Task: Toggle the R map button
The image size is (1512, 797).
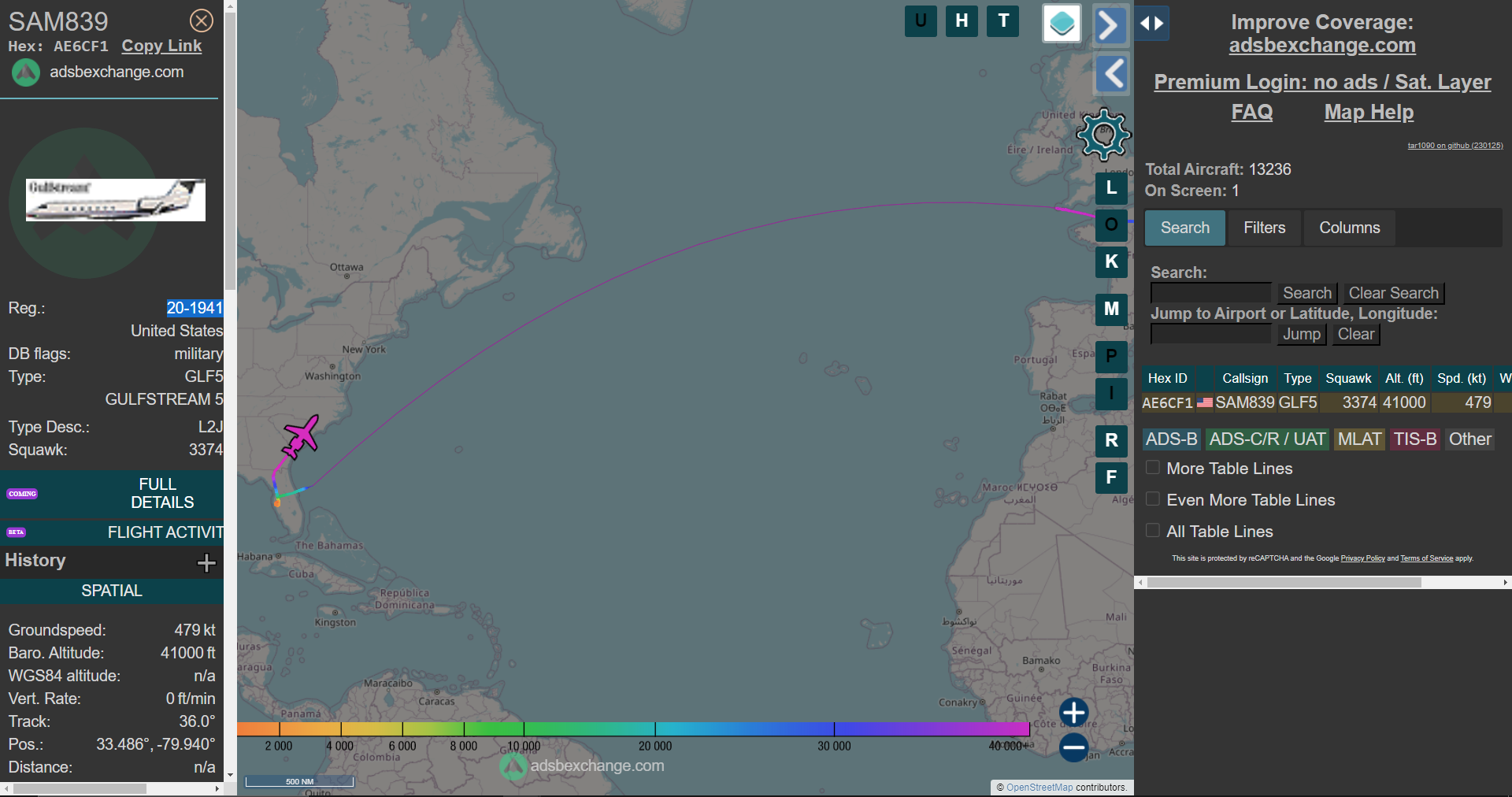Action: tap(1111, 440)
